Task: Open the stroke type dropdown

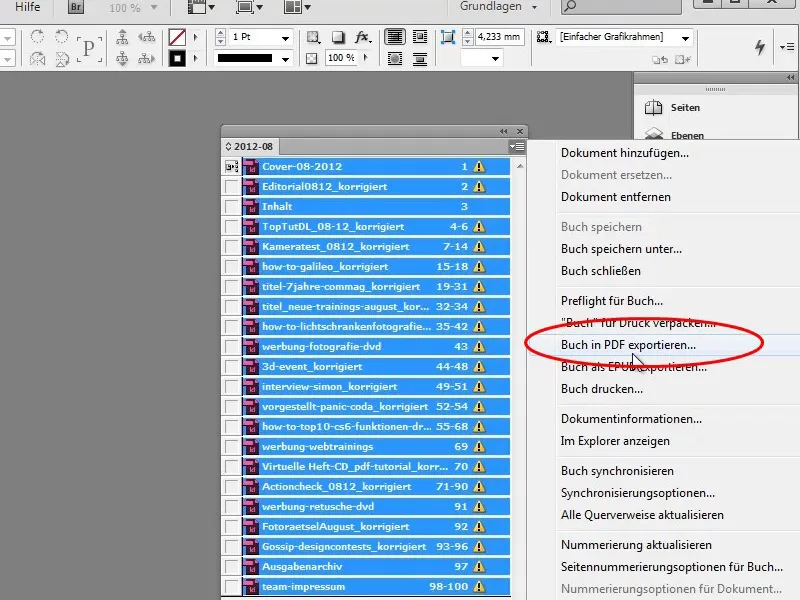Action: 285,59
